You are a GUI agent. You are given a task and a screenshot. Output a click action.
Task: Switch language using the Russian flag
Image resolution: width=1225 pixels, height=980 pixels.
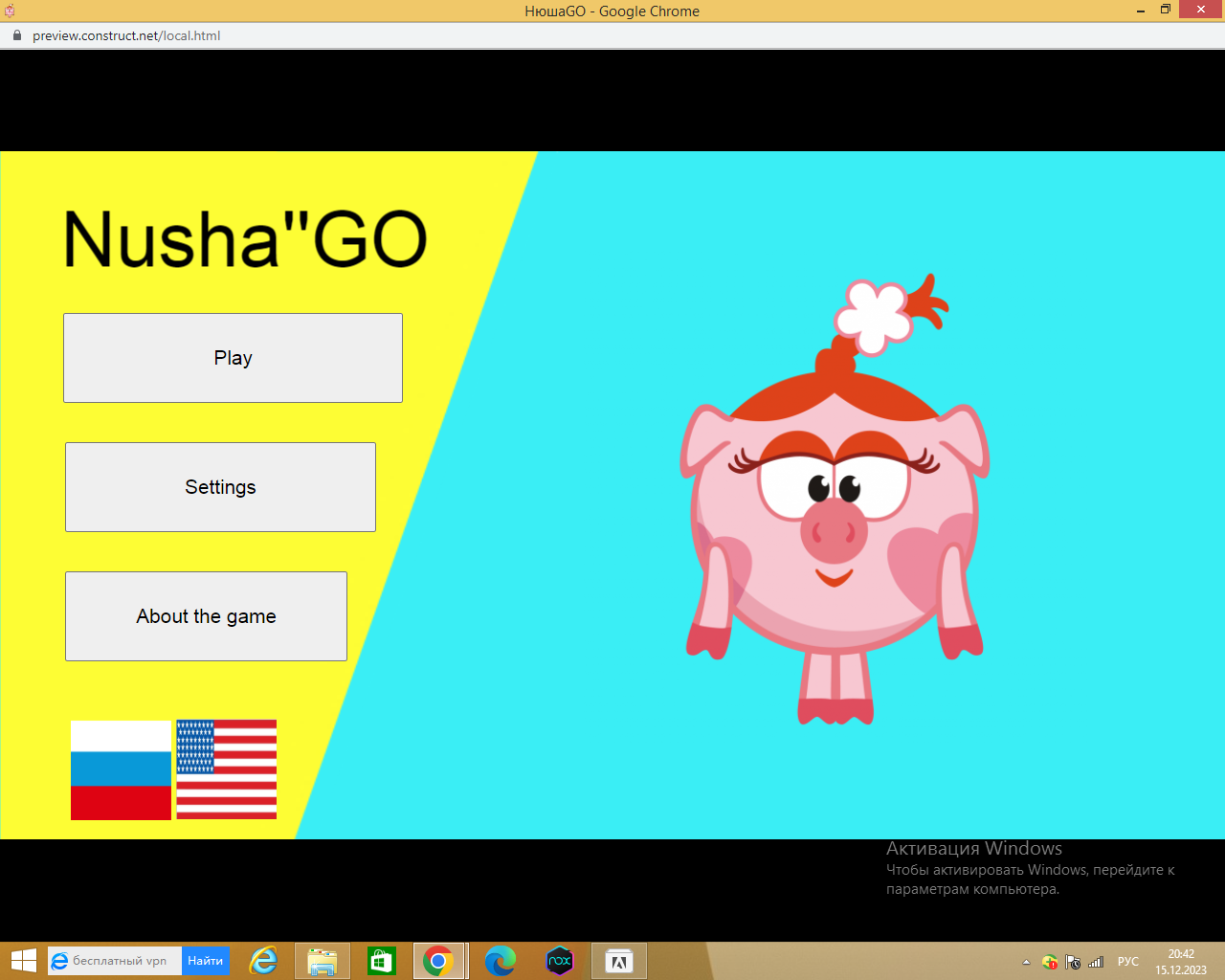121,770
